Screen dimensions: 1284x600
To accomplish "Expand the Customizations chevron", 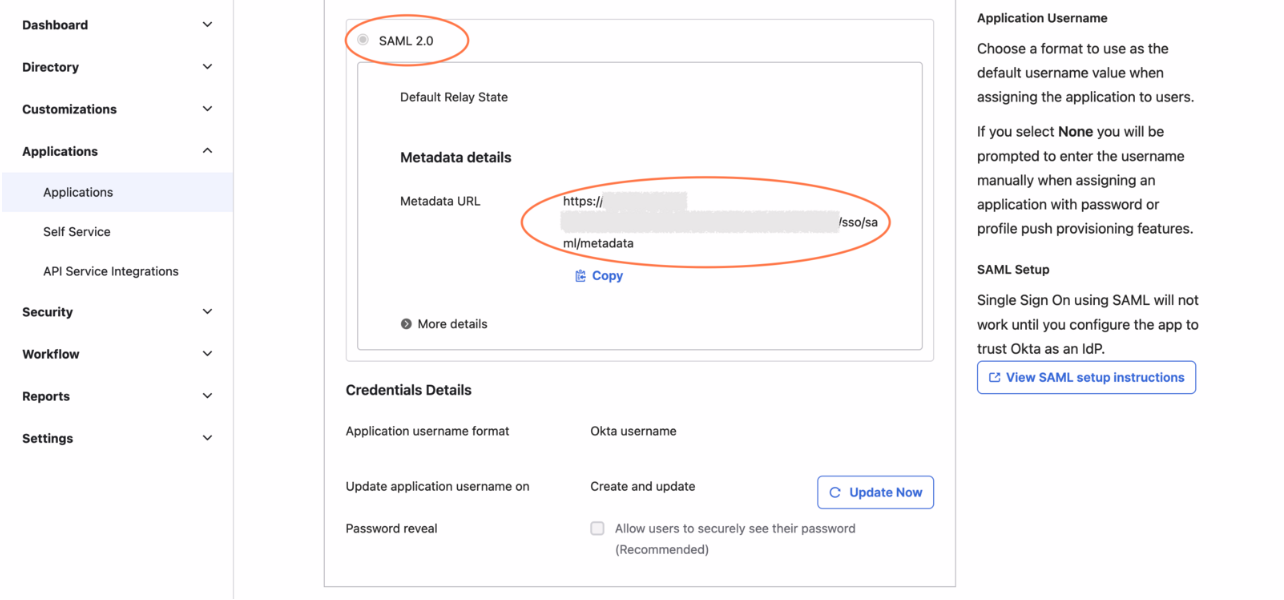I will (x=207, y=109).
